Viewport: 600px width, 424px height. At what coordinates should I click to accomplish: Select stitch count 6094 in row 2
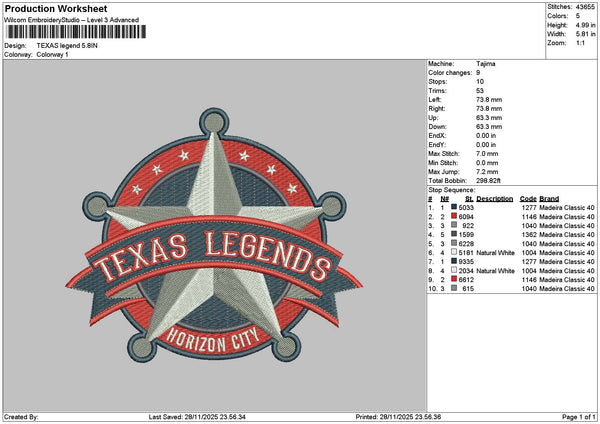coord(466,217)
